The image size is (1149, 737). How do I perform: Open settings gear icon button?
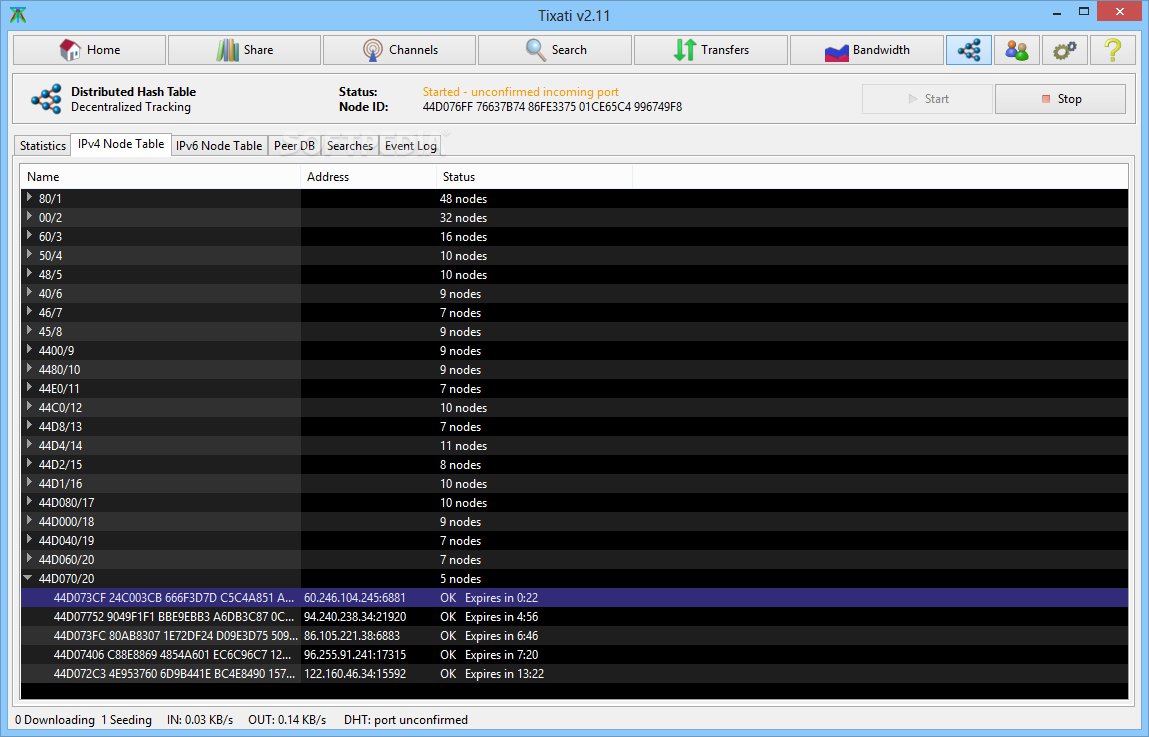click(1064, 50)
